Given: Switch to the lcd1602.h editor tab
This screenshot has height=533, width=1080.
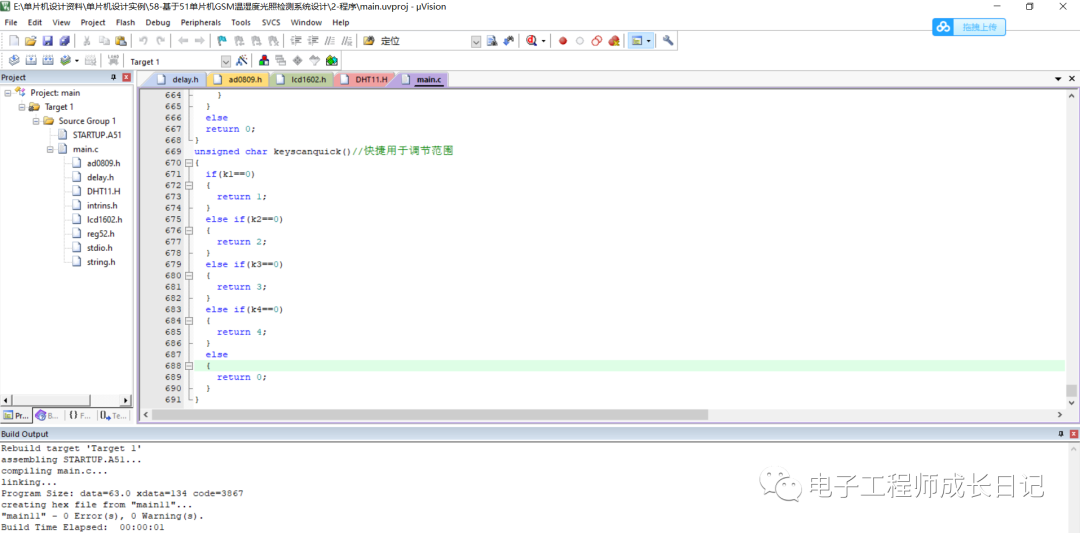Looking at the screenshot, I should pos(302,80).
